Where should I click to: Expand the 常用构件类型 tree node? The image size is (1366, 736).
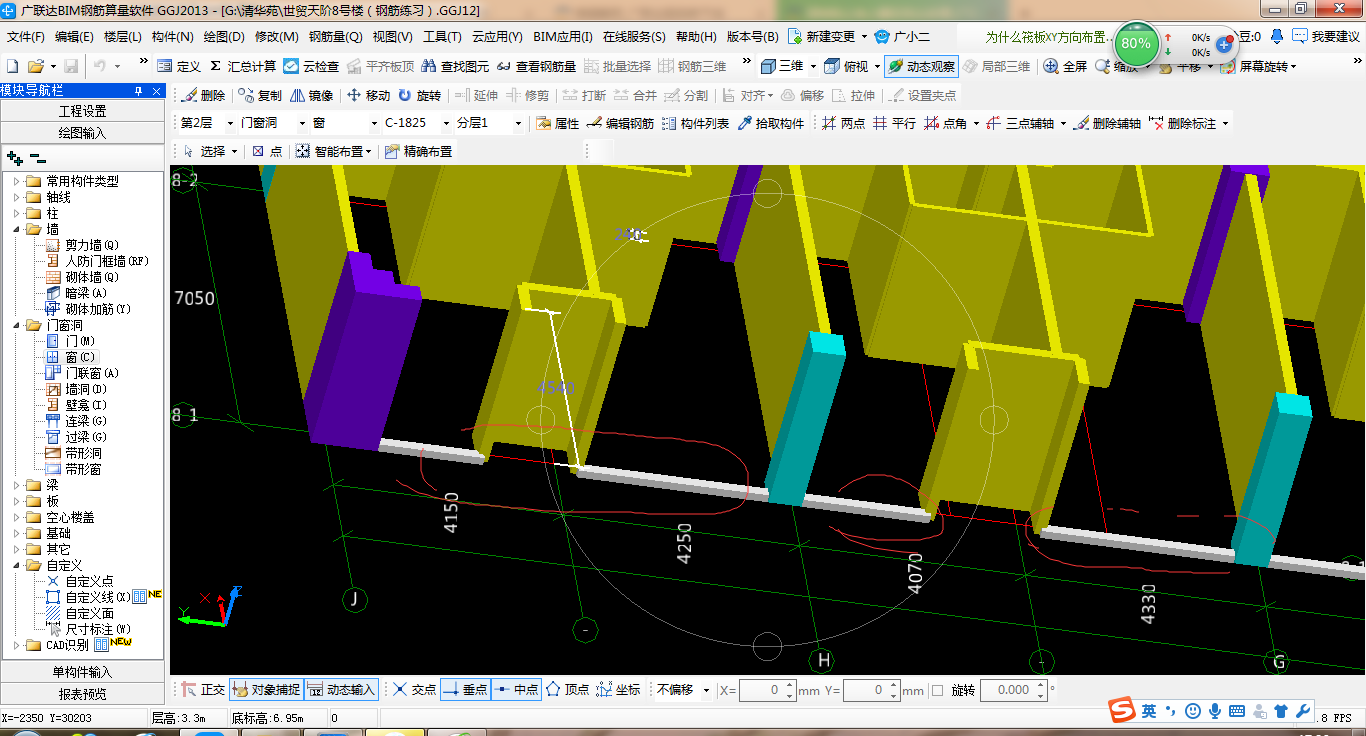pos(17,181)
